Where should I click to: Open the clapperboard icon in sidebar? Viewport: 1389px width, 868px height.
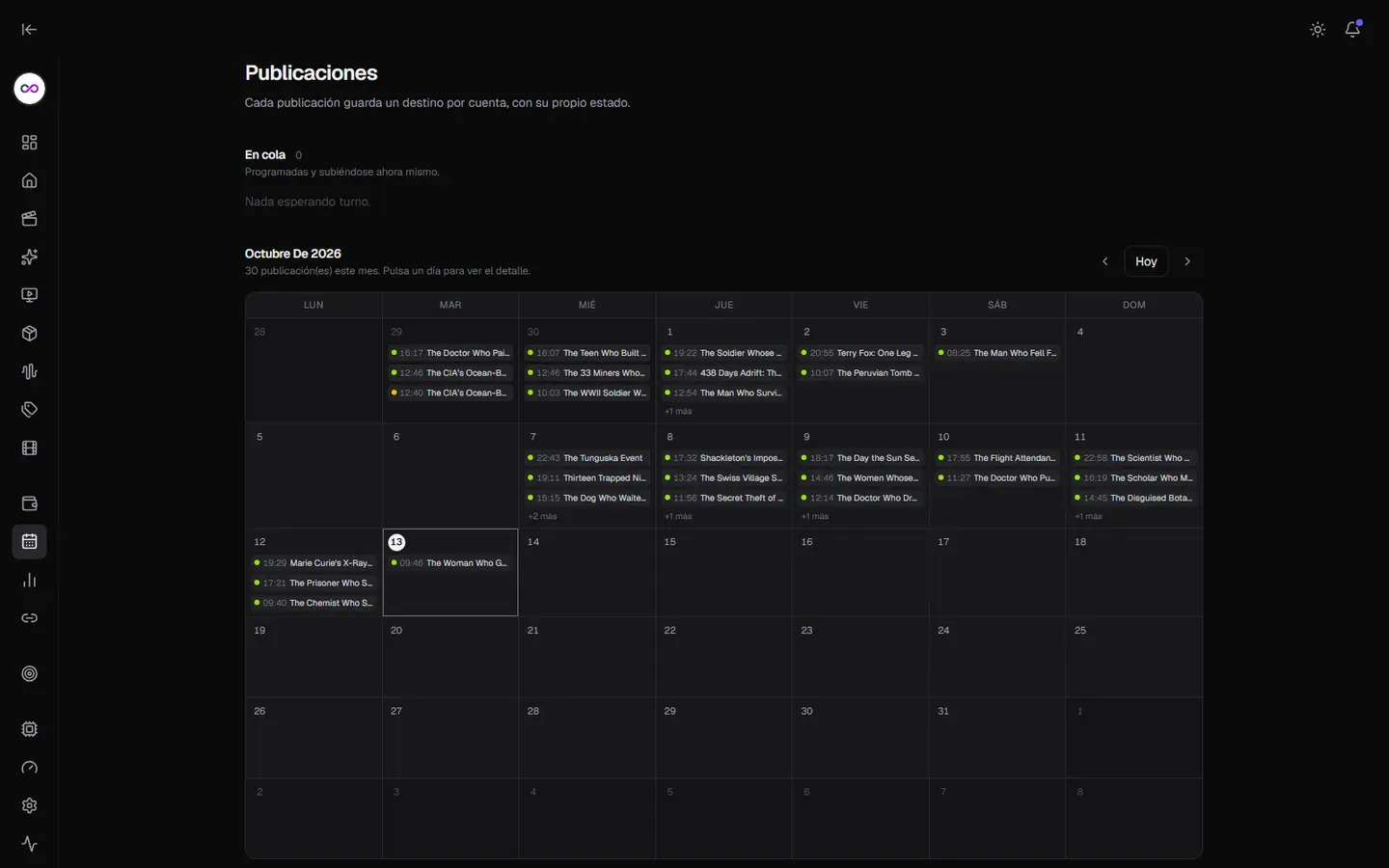30,219
